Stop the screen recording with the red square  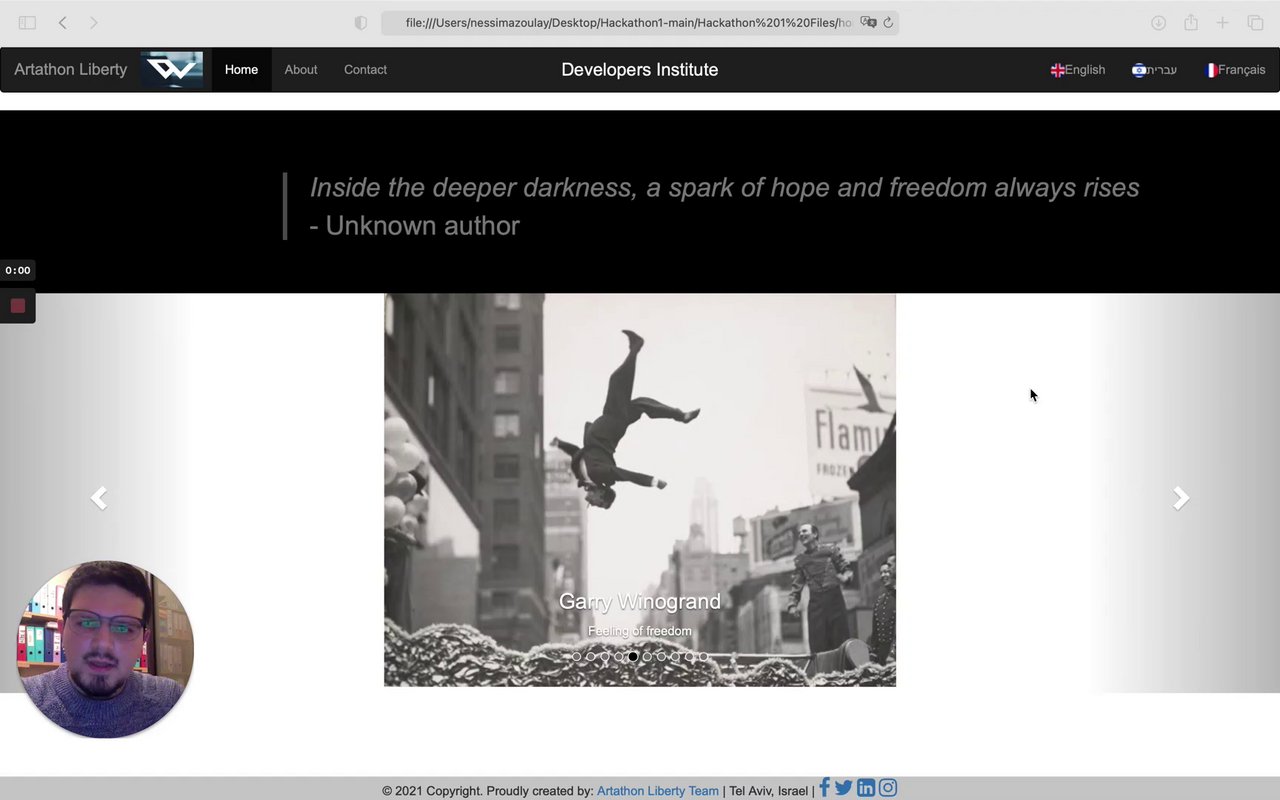point(17,306)
